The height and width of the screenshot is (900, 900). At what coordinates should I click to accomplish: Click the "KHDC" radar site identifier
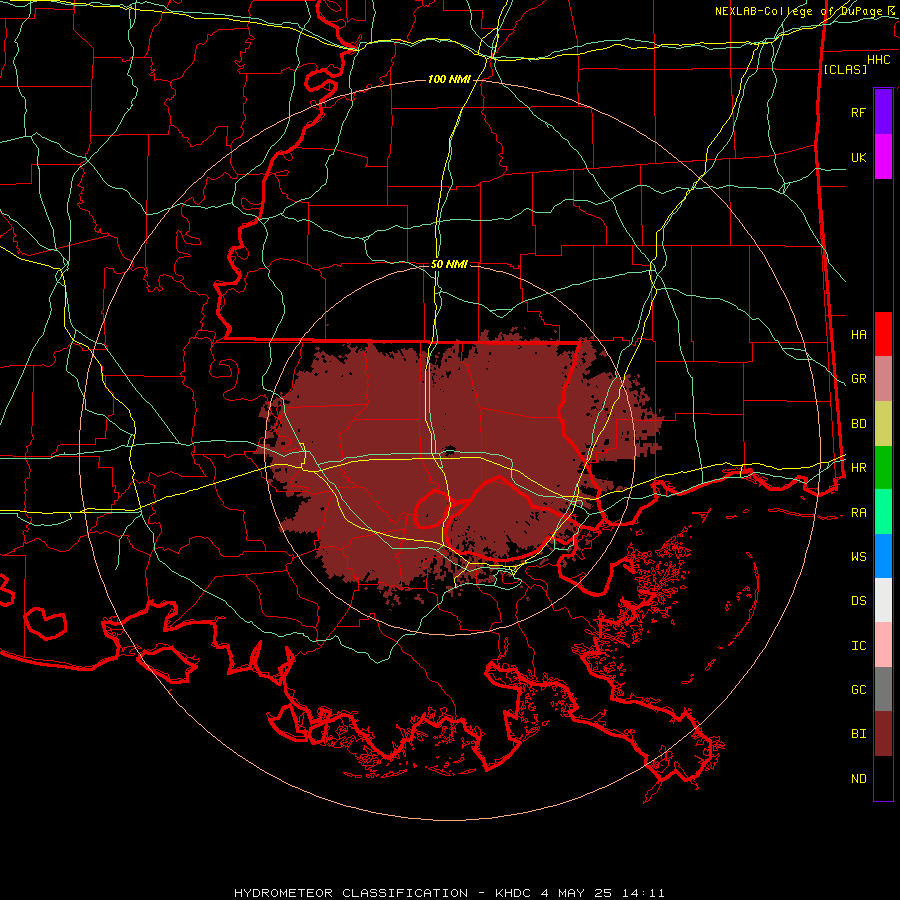(514, 893)
